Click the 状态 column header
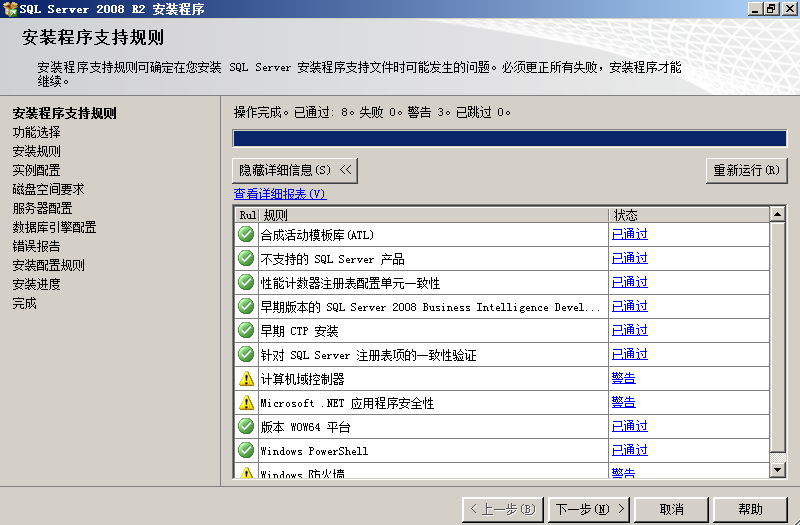800x525 pixels. pos(689,215)
